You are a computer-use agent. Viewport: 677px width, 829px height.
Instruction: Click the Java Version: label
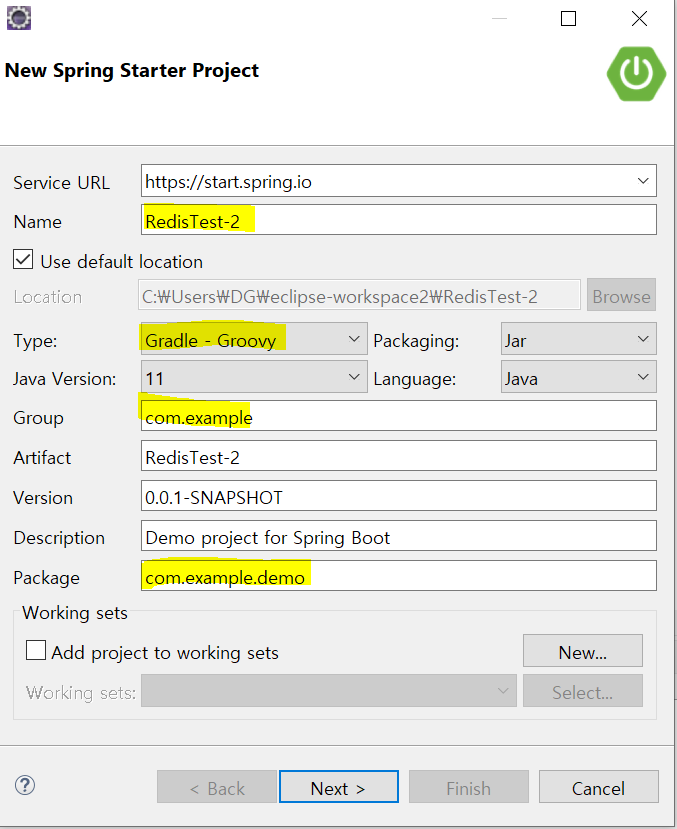(x=64, y=379)
